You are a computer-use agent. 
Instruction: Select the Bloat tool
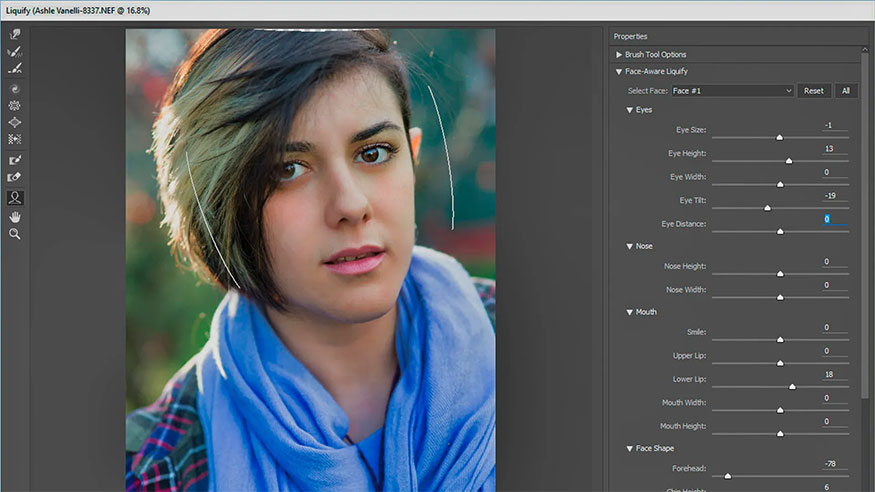(15, 122)
